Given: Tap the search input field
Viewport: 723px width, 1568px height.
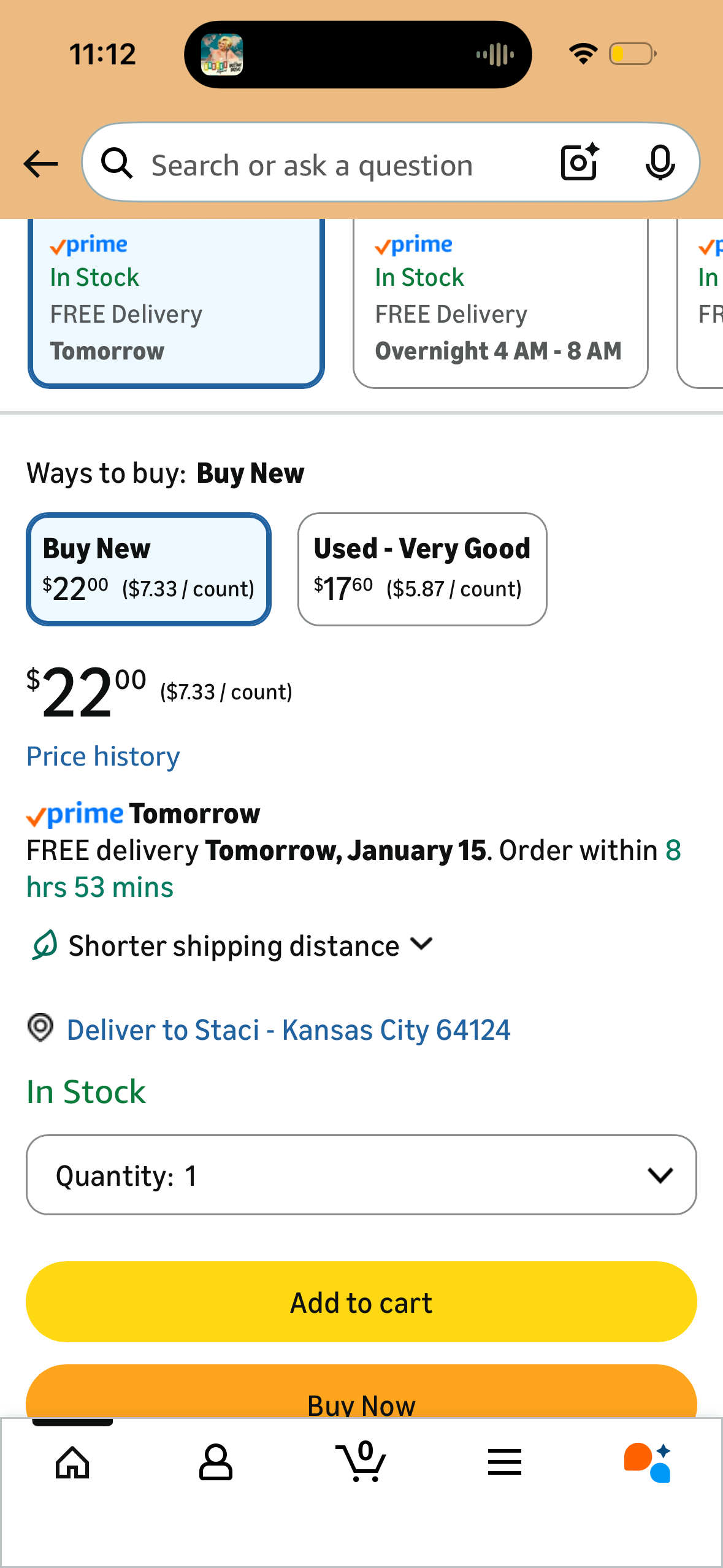Looking at the screenshot, I should pos(343,165).
